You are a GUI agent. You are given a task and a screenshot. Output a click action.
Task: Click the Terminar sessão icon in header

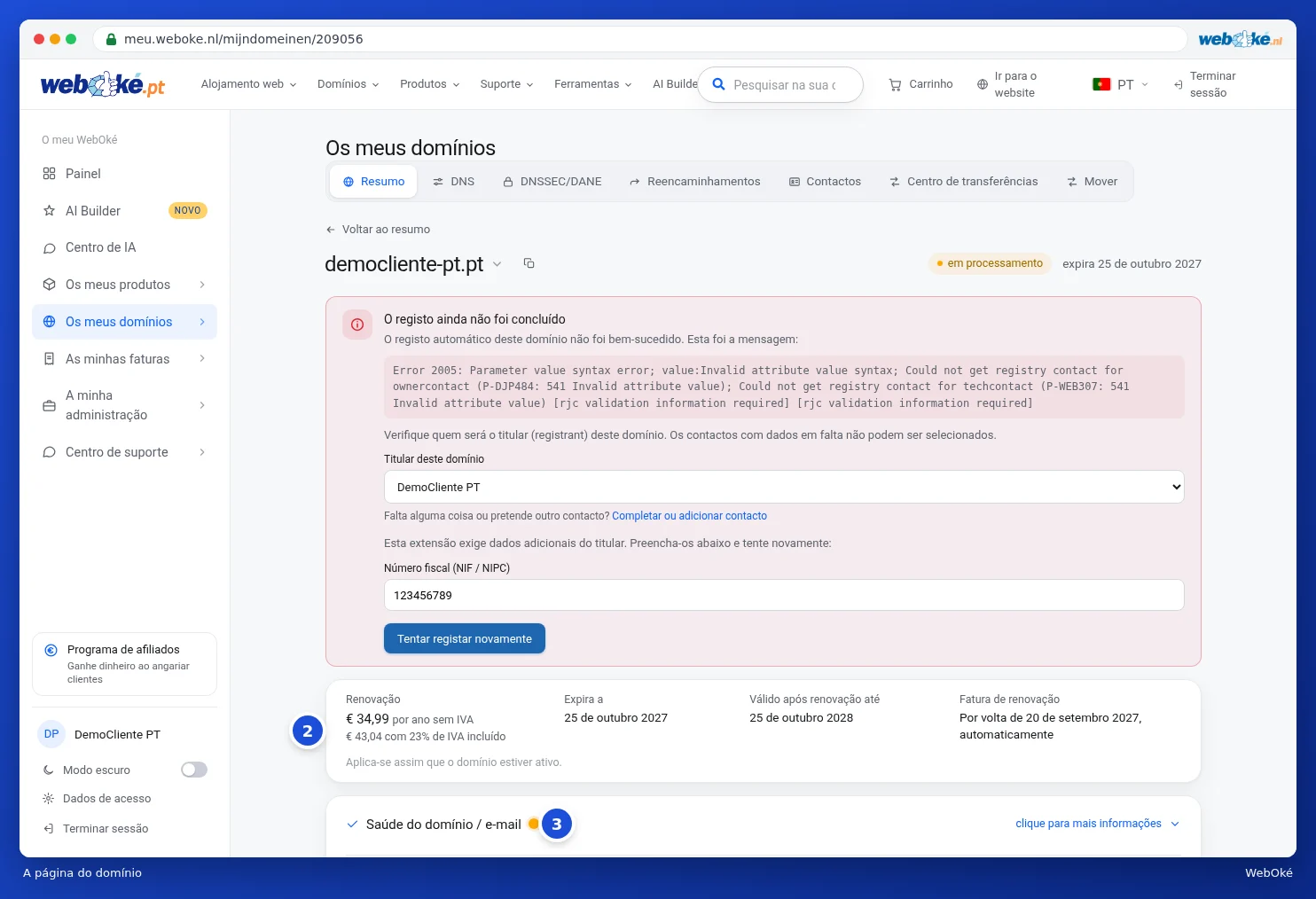1178,84
